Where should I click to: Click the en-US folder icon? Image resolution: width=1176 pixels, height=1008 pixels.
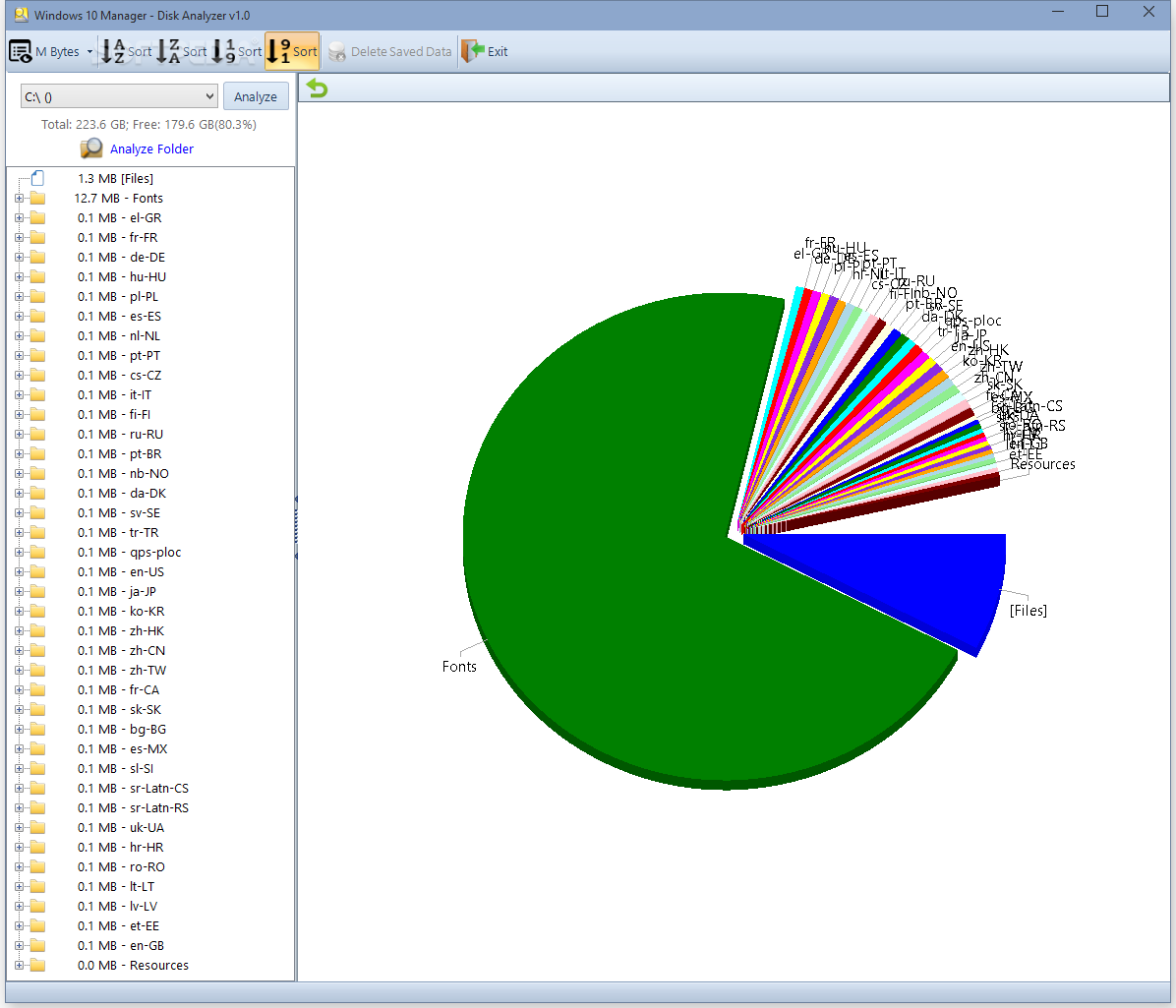(x=37, y=571)
